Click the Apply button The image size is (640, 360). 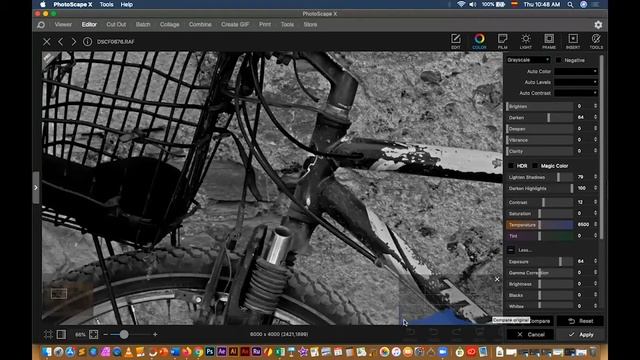click(x=581, y=335)
